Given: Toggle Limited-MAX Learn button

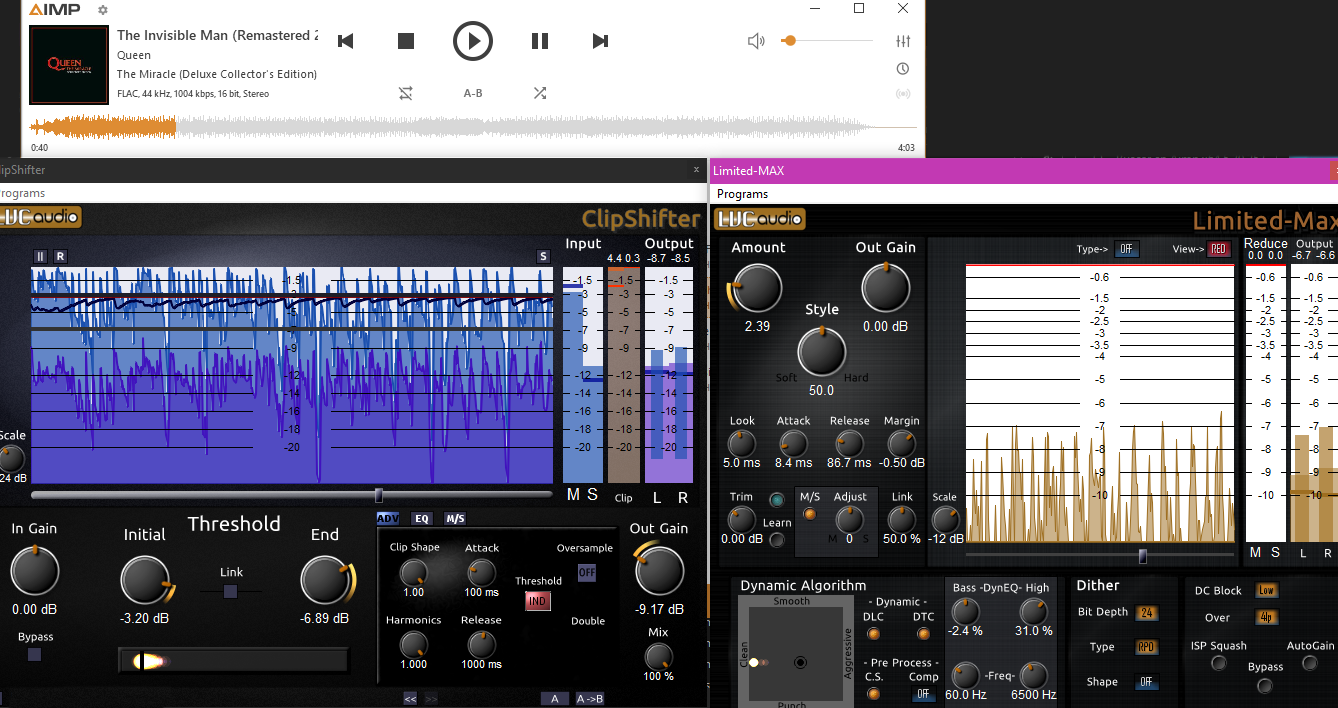Looking at the screenshot, I should tap(777, 541).
